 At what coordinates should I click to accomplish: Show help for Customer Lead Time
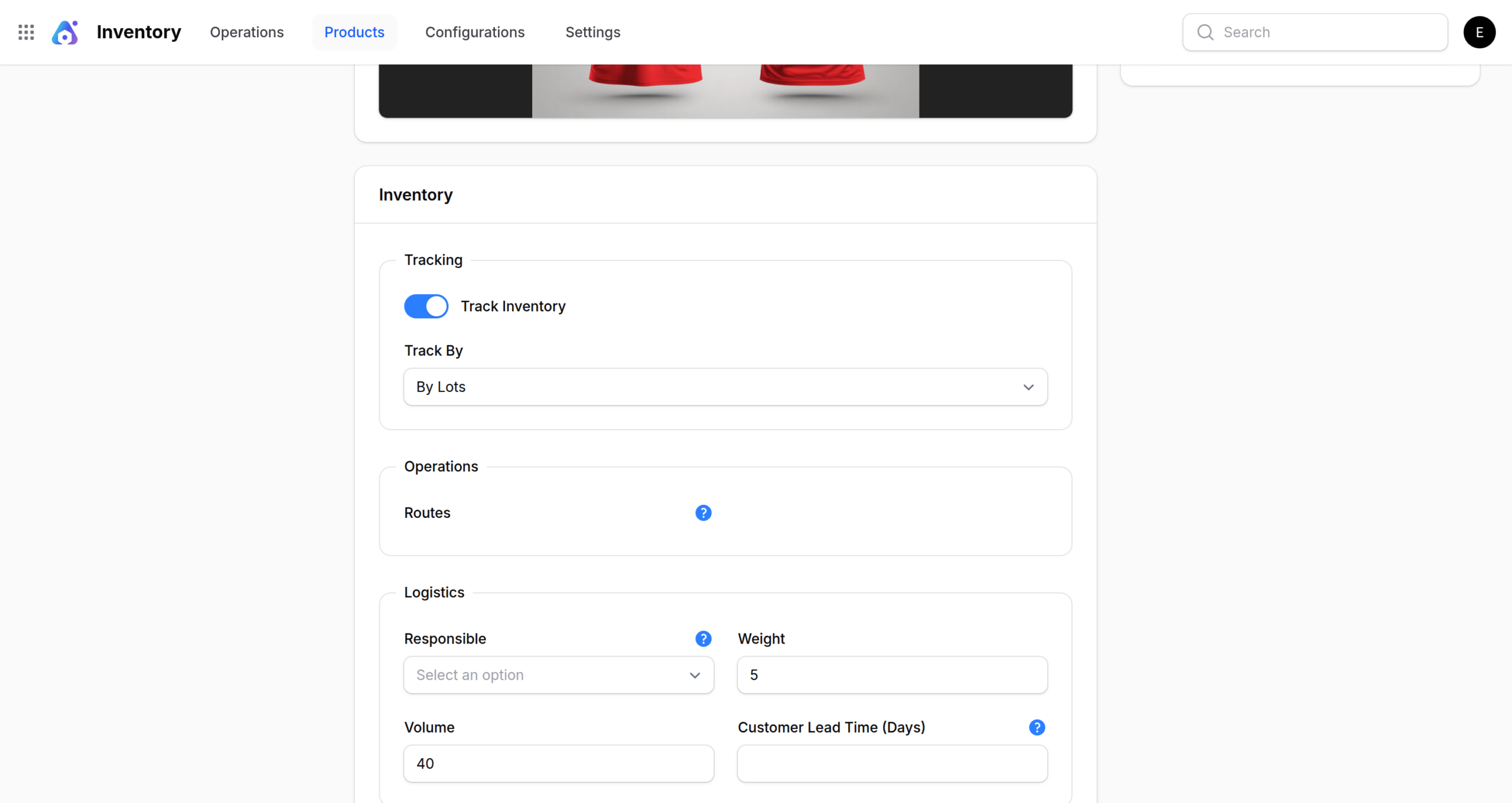point(1037,727)
